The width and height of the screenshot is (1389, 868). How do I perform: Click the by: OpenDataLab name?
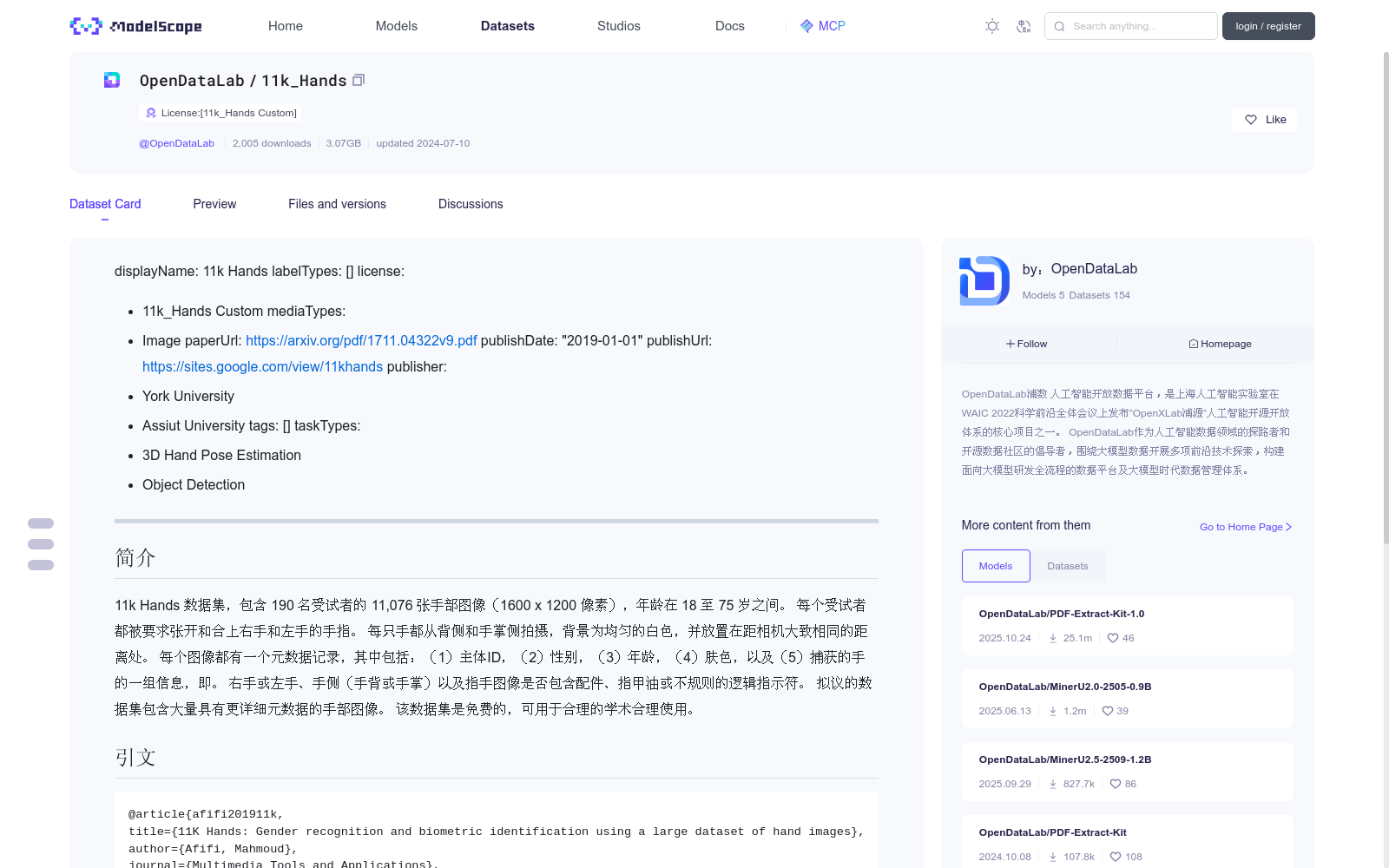pyautogui.click(x=1080, y=269)
